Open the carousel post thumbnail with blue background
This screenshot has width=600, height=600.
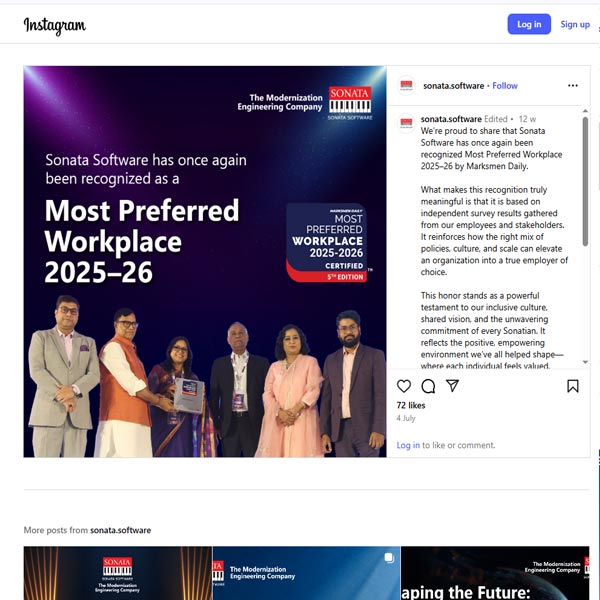click(307, 573)
